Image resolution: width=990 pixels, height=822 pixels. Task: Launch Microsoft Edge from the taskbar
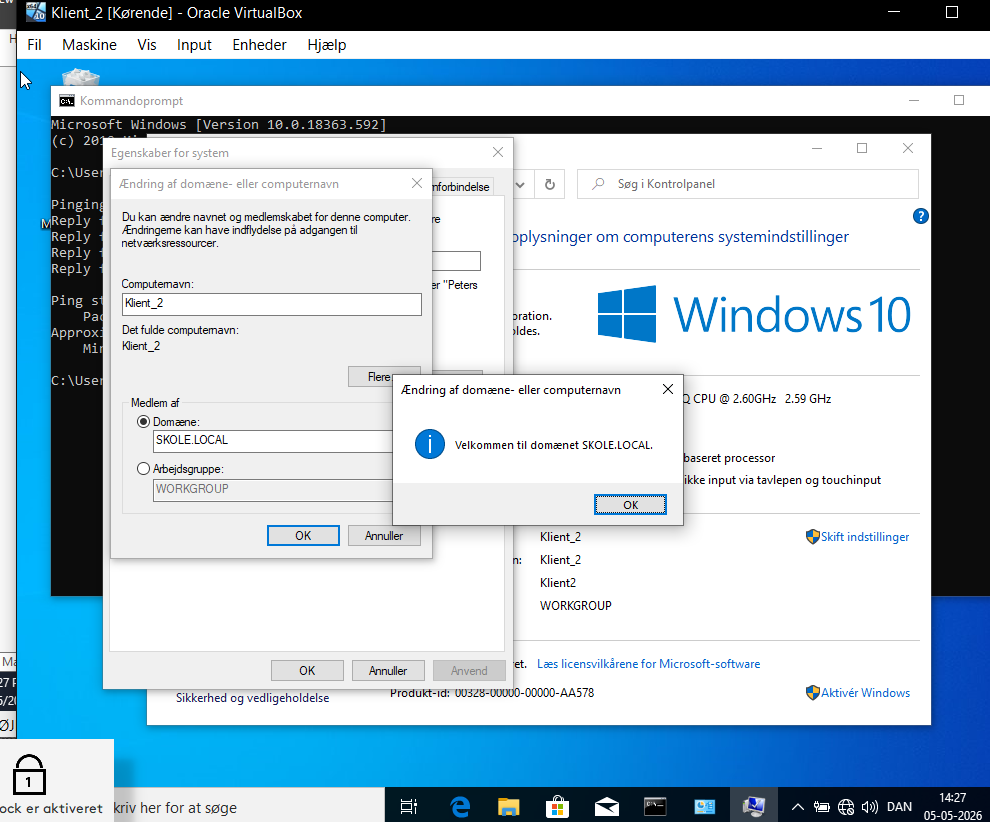click(x=460, y=806)
